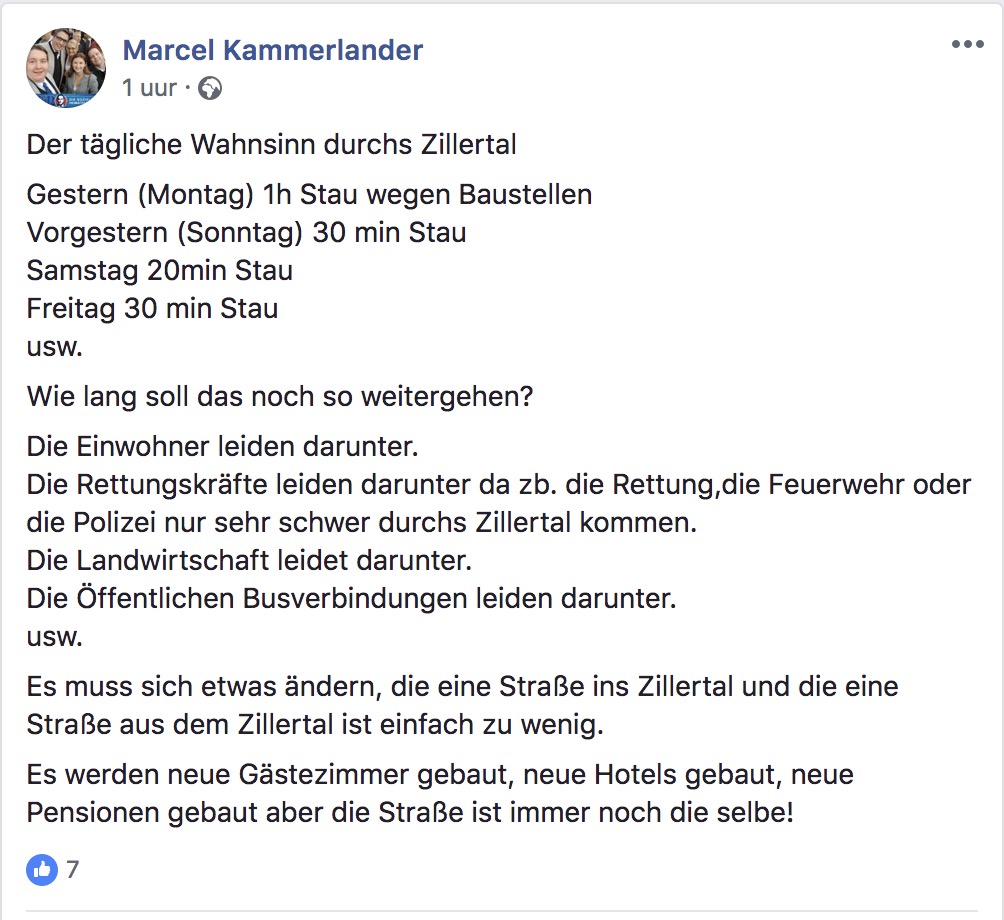Screen dimensions: 1004x920
Task: Open Marcel Kammerlander's profile picture
Action: [x=65, y=68]
